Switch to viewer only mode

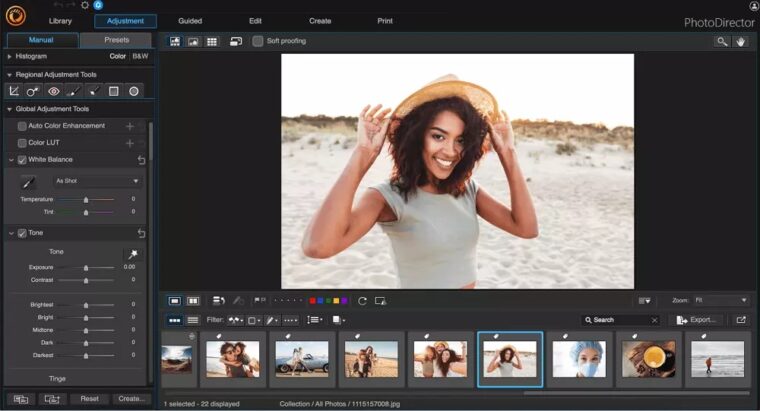pyautogui.click(x=193, y=41)
